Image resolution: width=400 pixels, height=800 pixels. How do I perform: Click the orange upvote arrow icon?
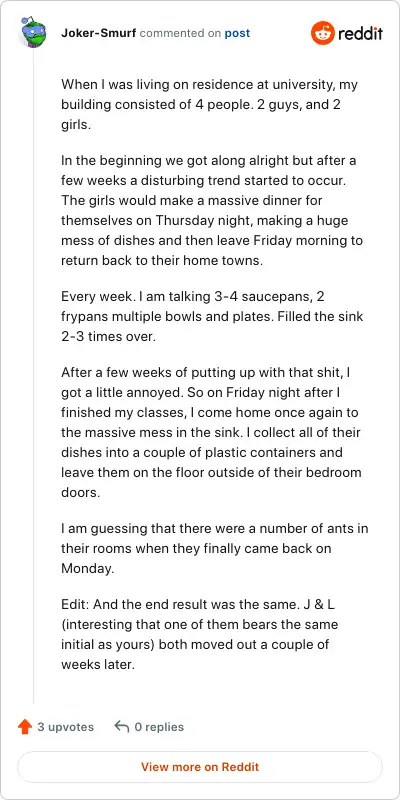coord(24,727)
